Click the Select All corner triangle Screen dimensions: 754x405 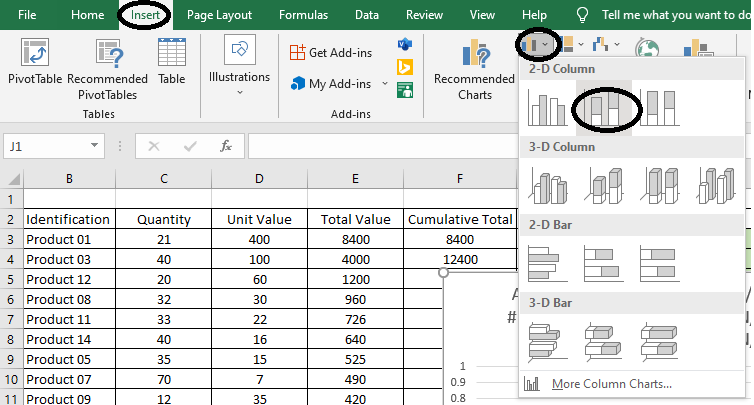coord(13,179)
